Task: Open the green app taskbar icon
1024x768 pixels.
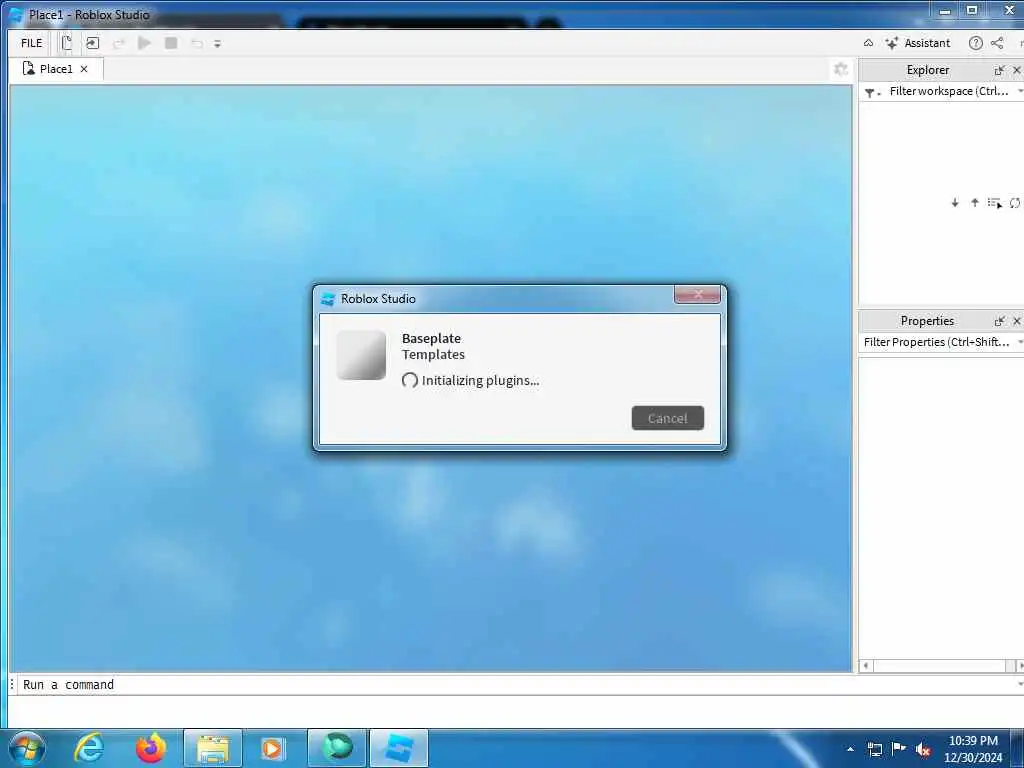Action: tap(336, 748)
